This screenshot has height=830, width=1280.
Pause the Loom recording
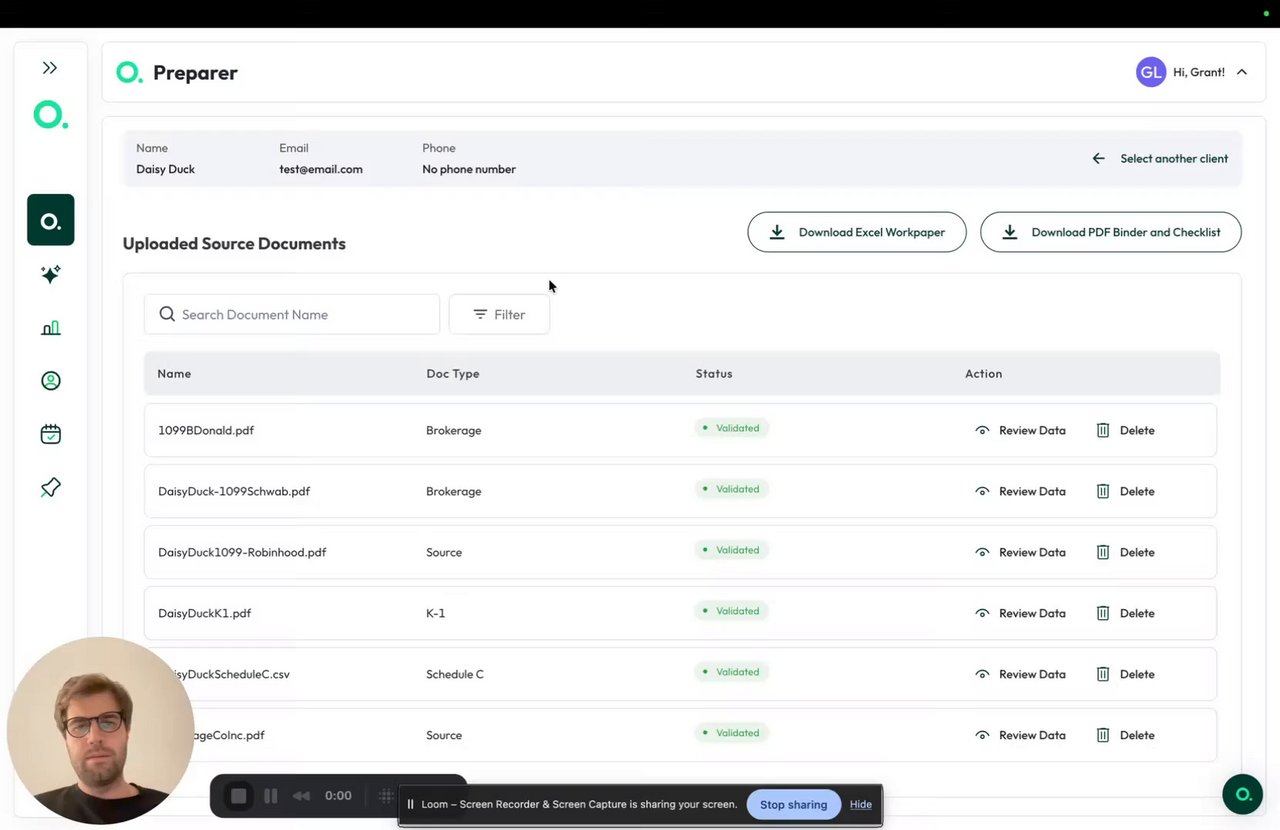click(x=270, y=796)
